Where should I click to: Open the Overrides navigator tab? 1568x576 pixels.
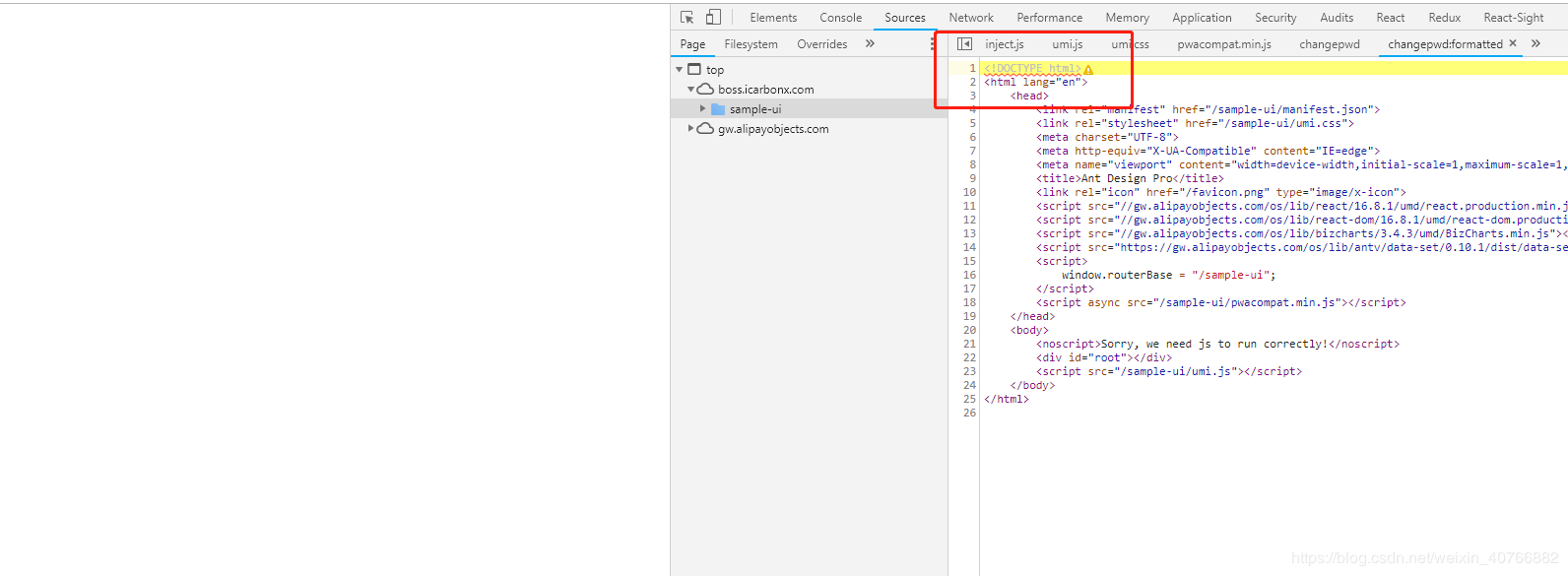[x=821, y=44]
